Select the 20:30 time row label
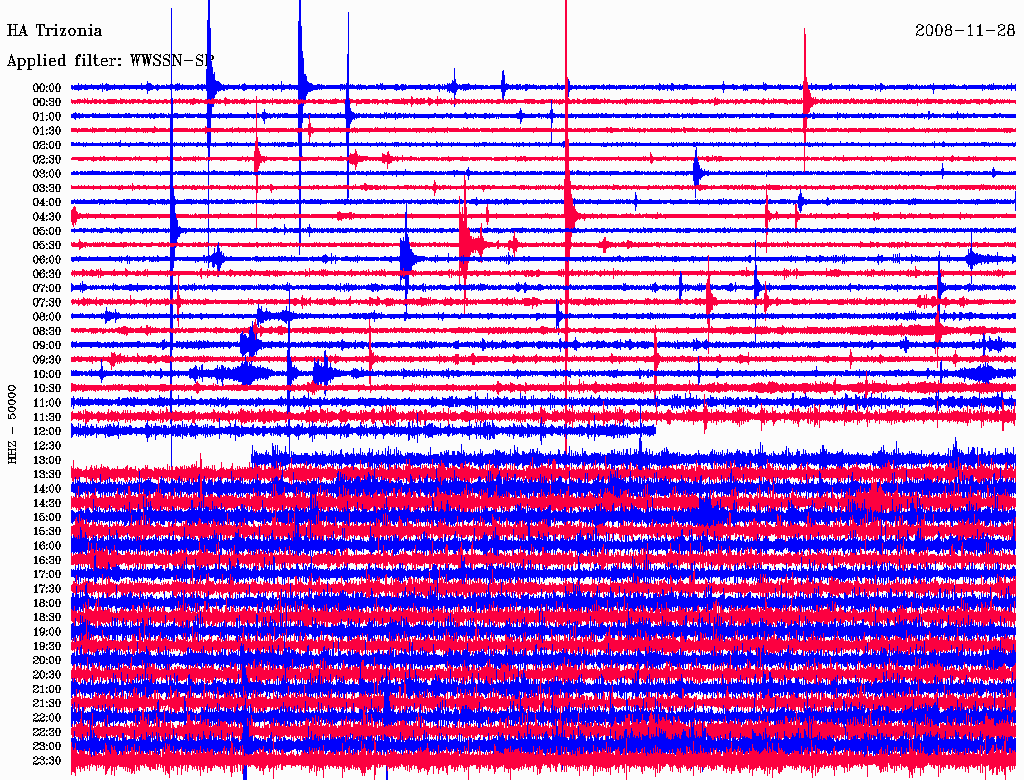Image resolution: width=1024 pixels, height=780 pixels. [x=47, y=675]
